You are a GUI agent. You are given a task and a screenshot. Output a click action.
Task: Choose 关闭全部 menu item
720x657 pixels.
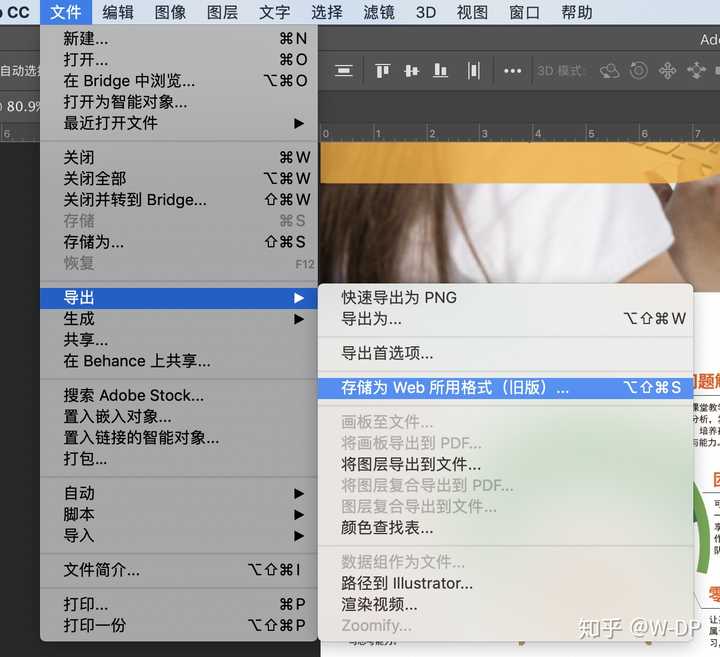pyautogui.click(x=179, y=179)
